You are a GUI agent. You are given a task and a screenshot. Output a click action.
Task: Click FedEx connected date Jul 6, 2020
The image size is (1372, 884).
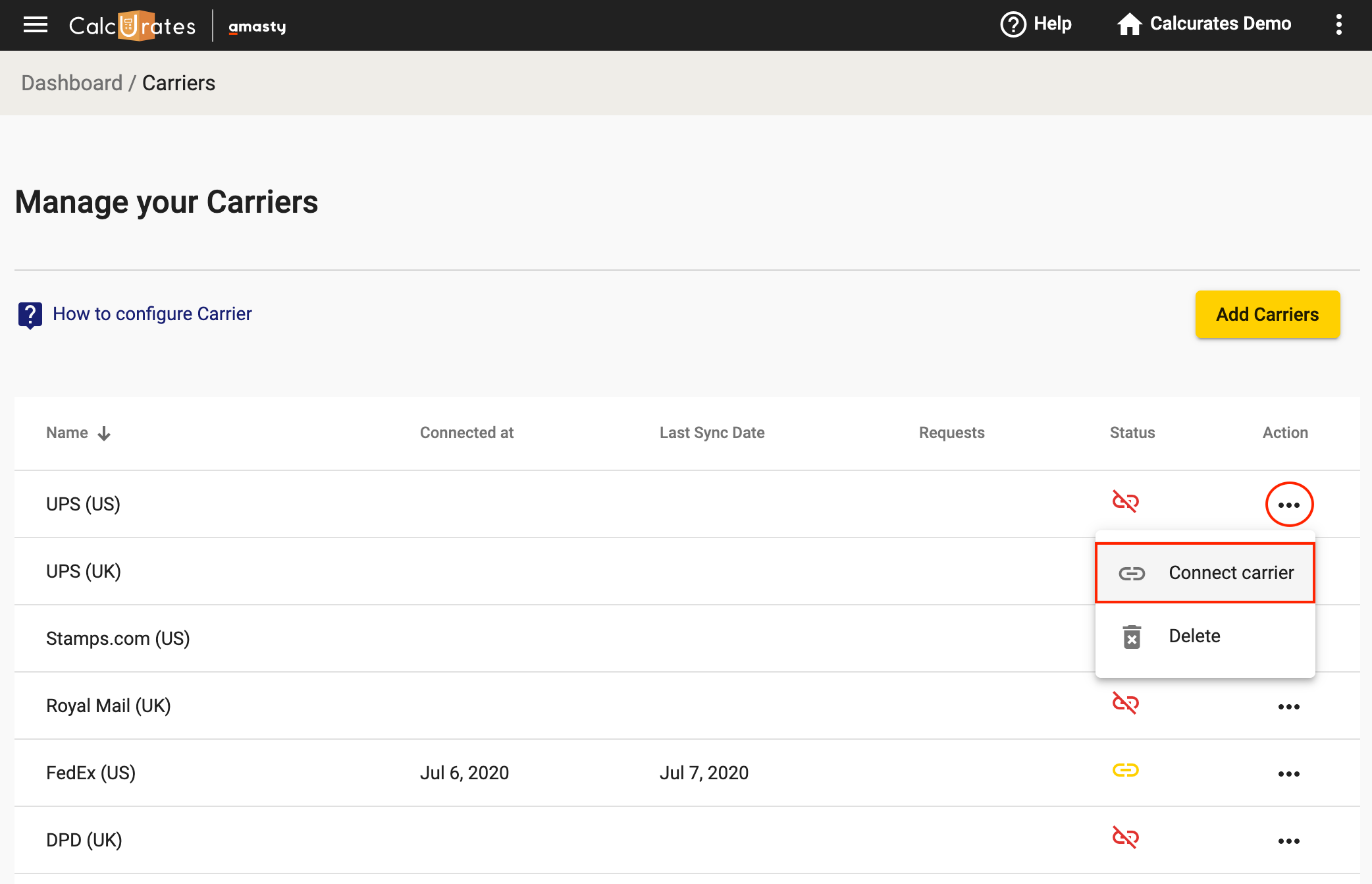click(464, 773)
